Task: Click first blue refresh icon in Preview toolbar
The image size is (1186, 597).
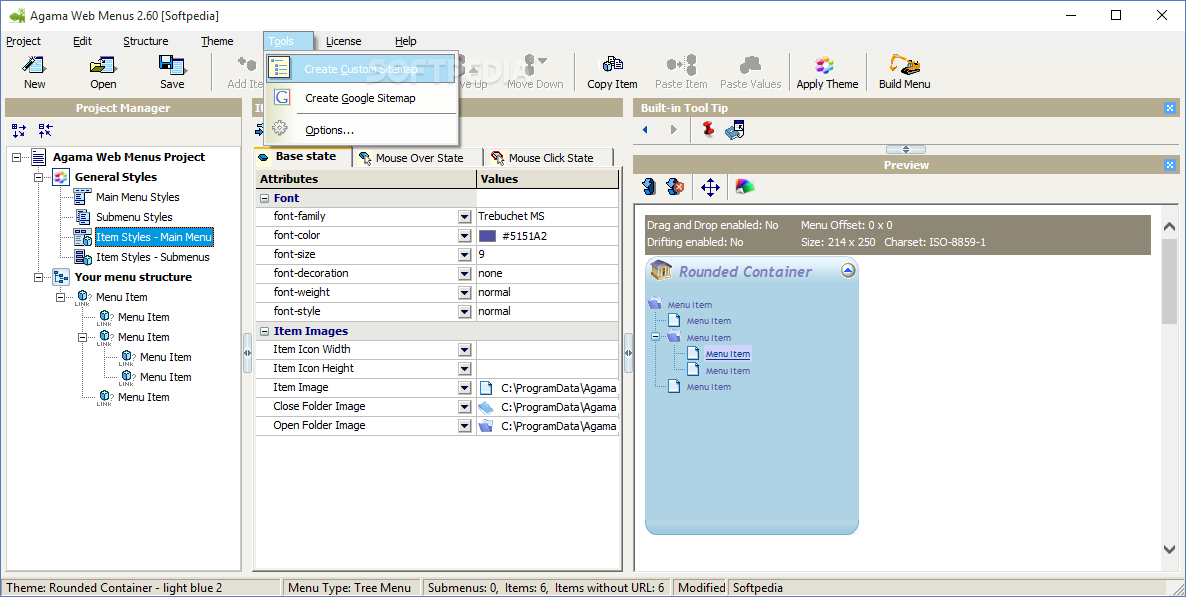Action: (648, 187)
